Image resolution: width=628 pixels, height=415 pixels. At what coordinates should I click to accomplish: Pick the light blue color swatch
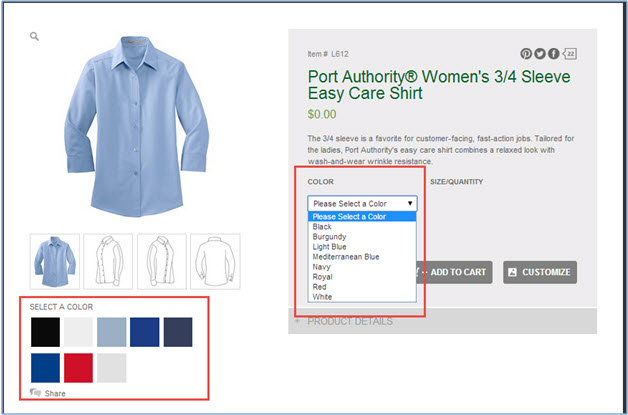coord(112,333)
